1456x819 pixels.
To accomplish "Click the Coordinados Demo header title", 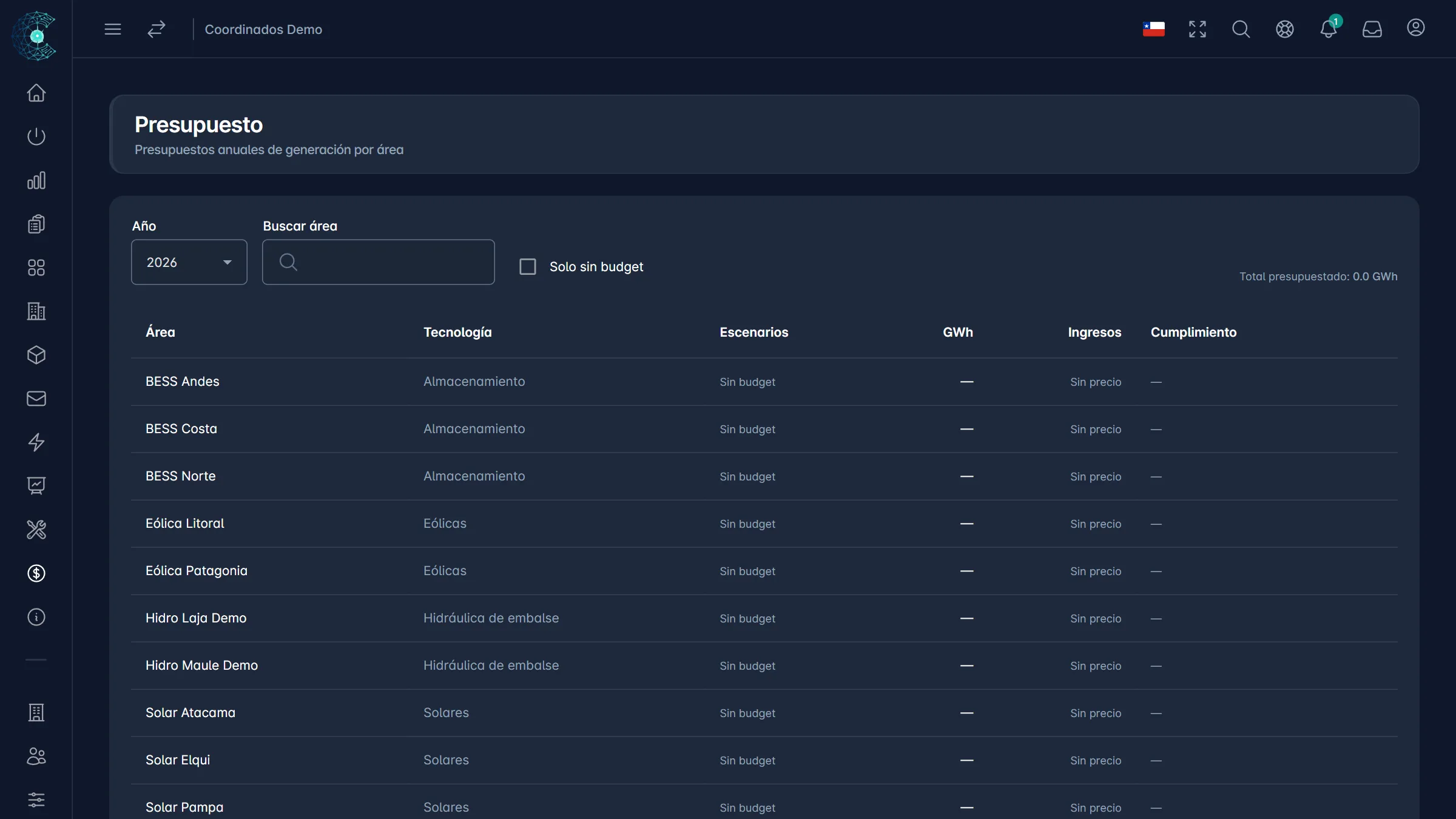I will 263,29.
